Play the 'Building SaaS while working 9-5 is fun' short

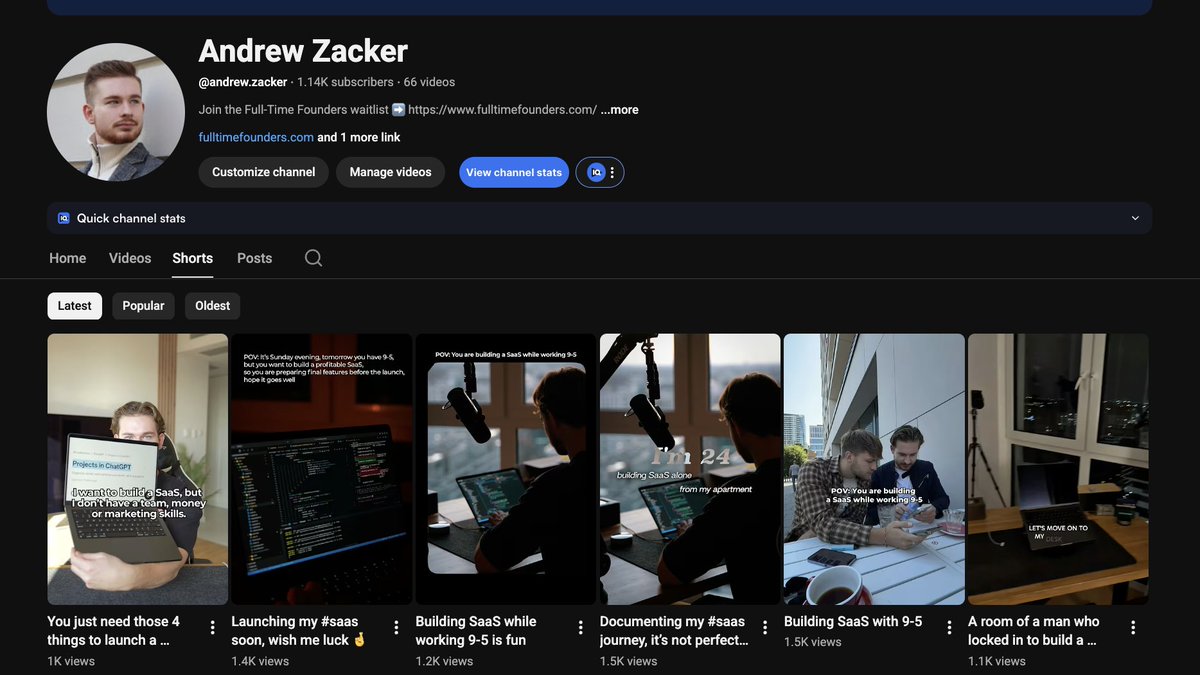tap(505, 468)
